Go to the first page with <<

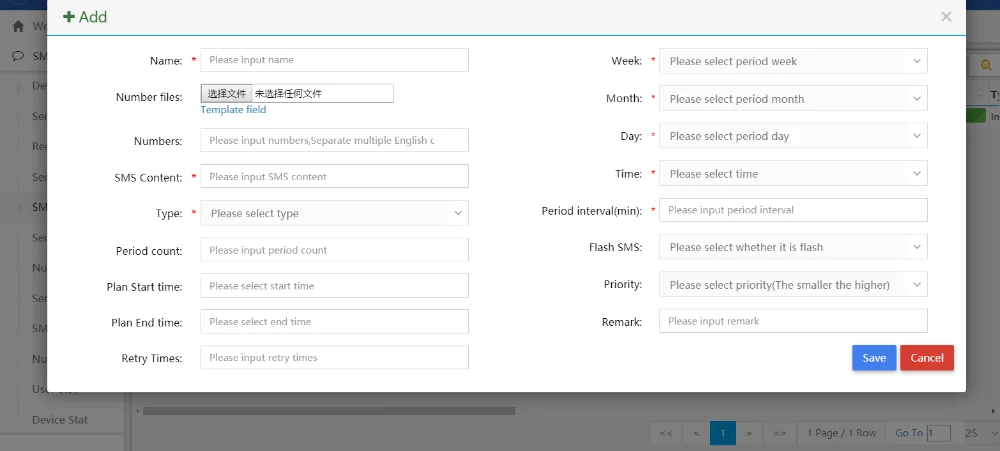click(x=665, y=433)
